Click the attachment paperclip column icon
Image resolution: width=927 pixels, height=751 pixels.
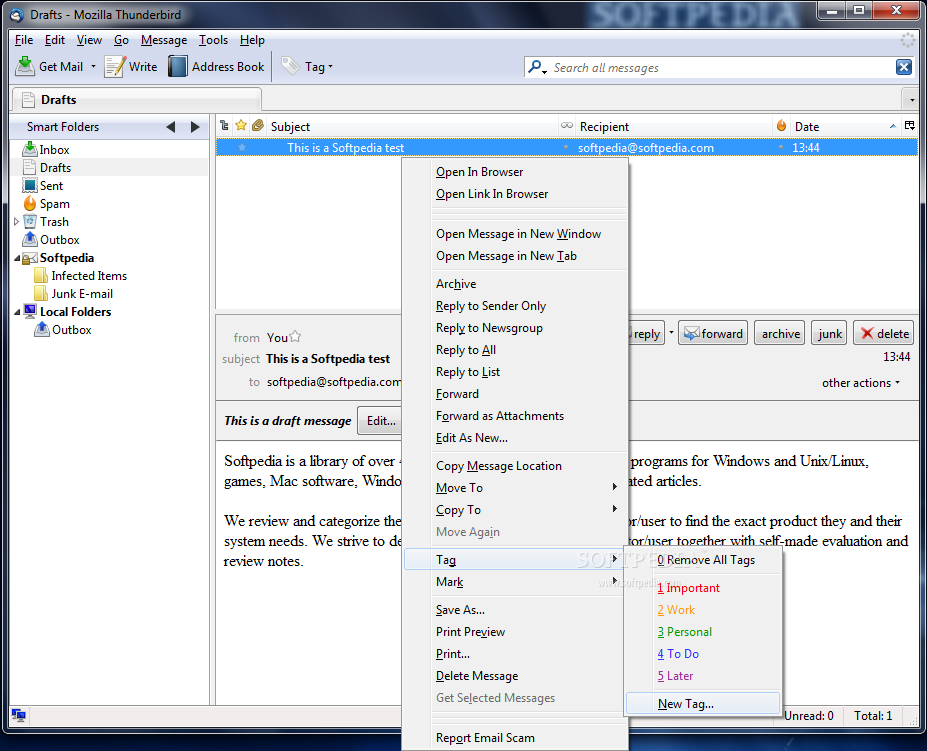pos(257,125)
